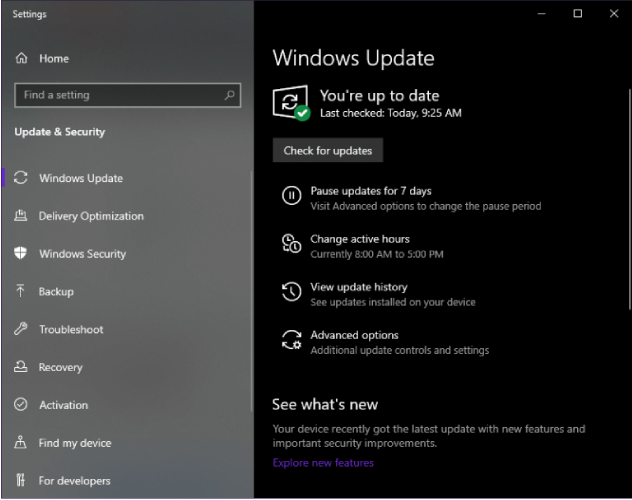Click the search magnifier icon
Viewport: 632px width, 500px height.
230,95
